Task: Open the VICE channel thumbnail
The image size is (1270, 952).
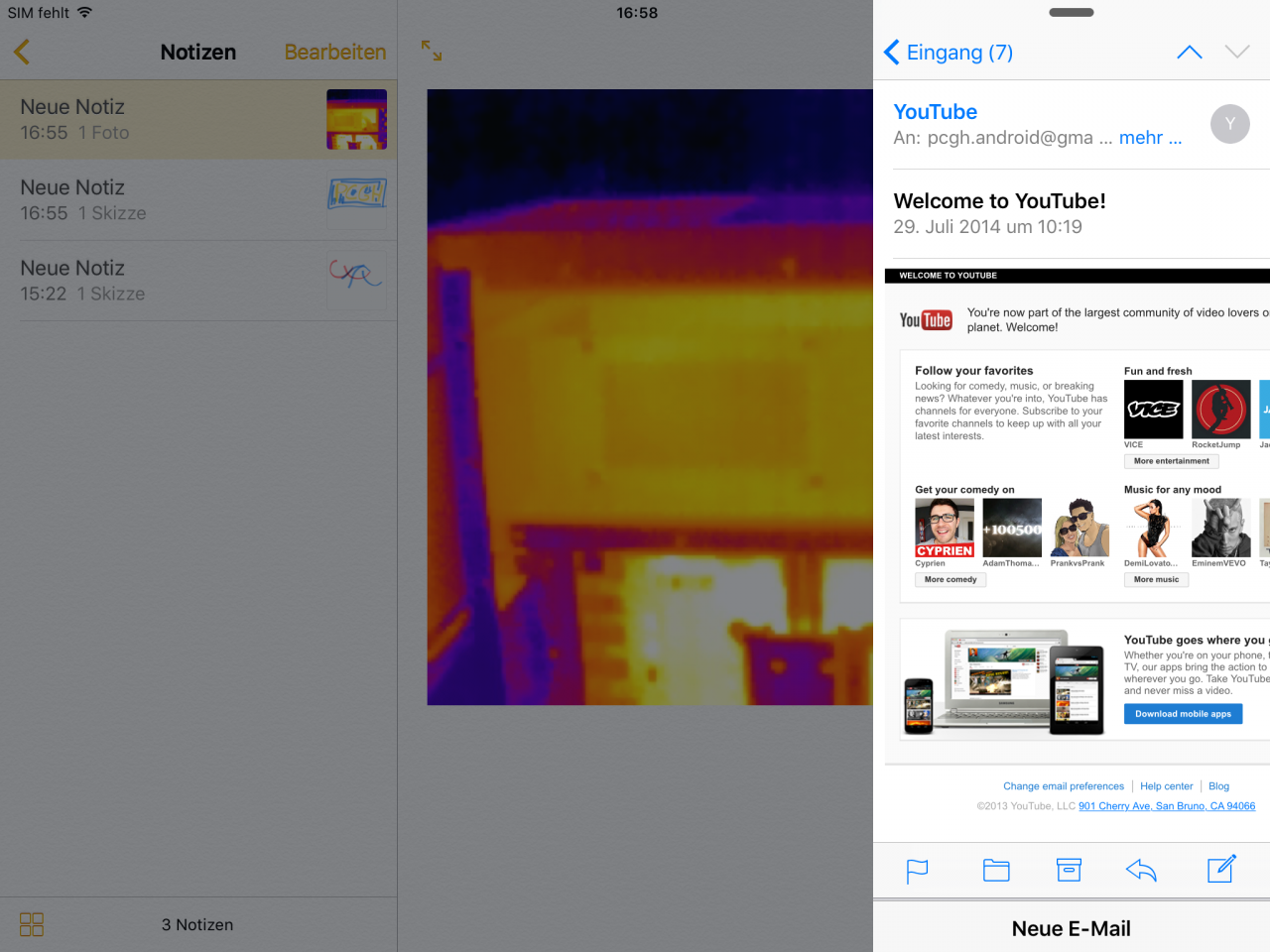Action: [x=1153, y=409]
